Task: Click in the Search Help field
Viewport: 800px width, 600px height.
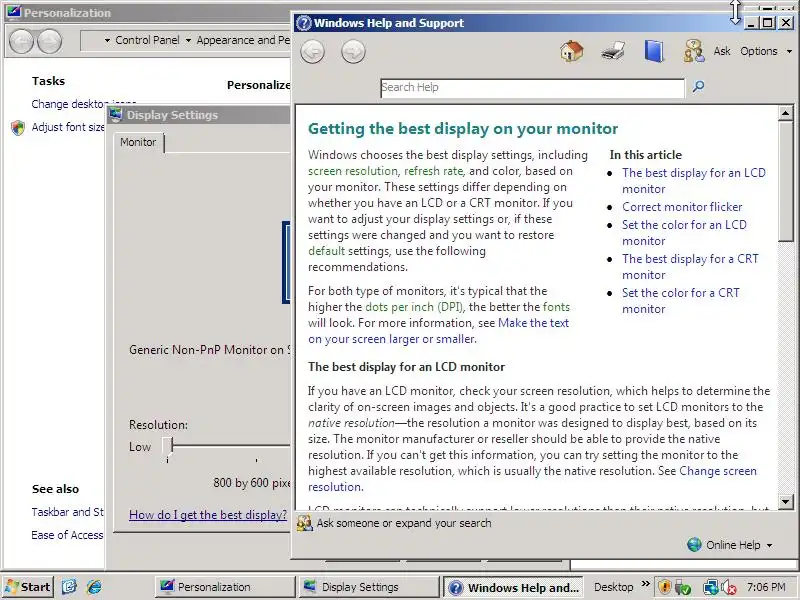Action: 532,87
